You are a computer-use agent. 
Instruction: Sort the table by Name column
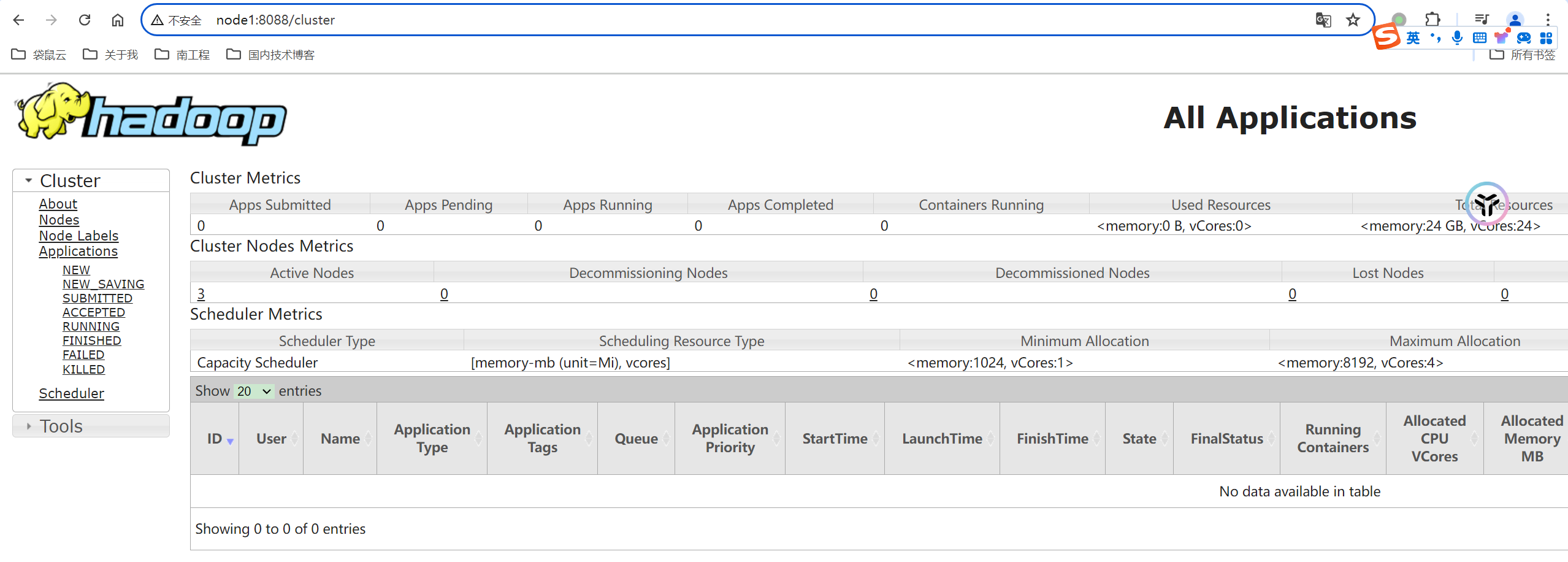pos(340,439)
